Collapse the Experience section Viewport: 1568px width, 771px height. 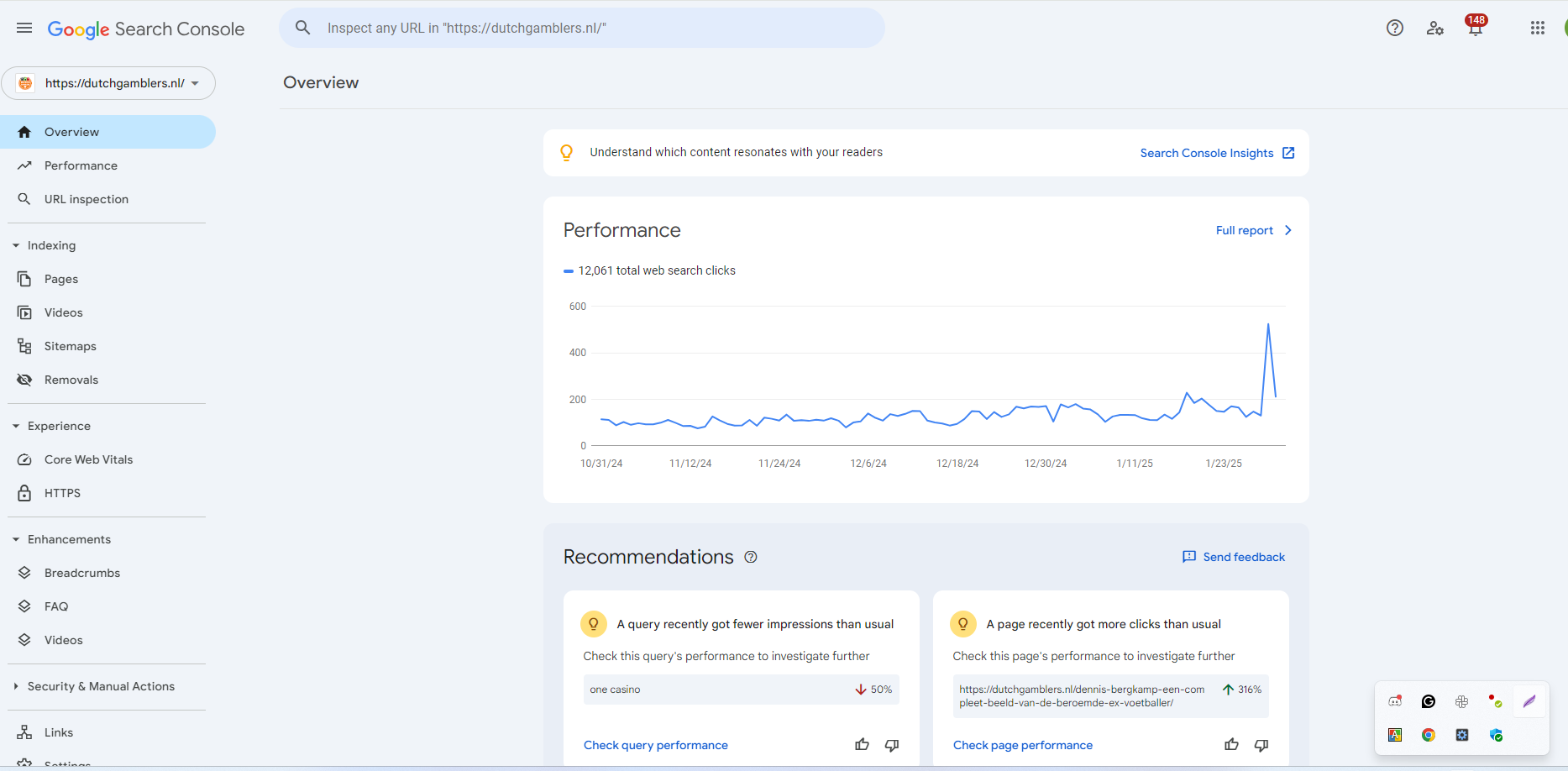coord(16,426)
